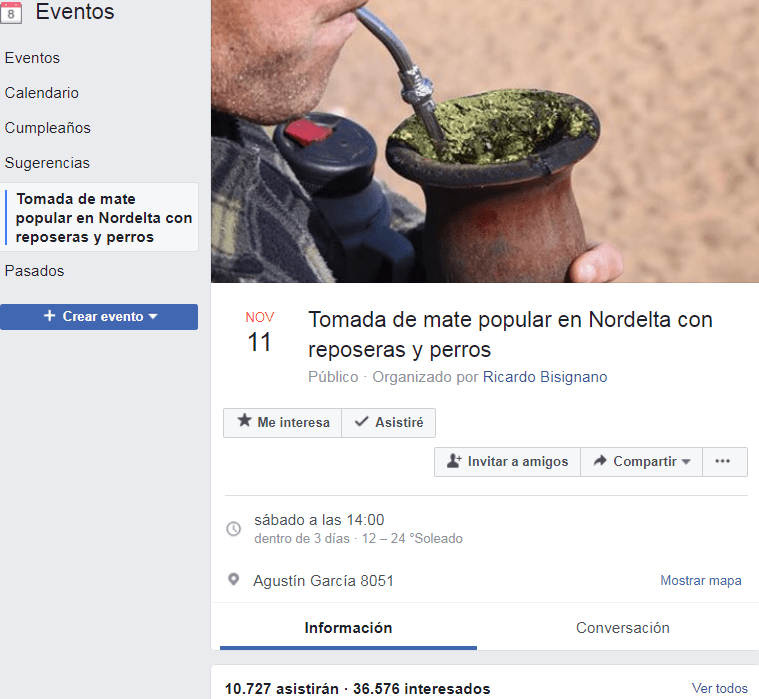Click the add-person icon on Invitar a amigos
The image size is (759, 699).
[454, 461]
